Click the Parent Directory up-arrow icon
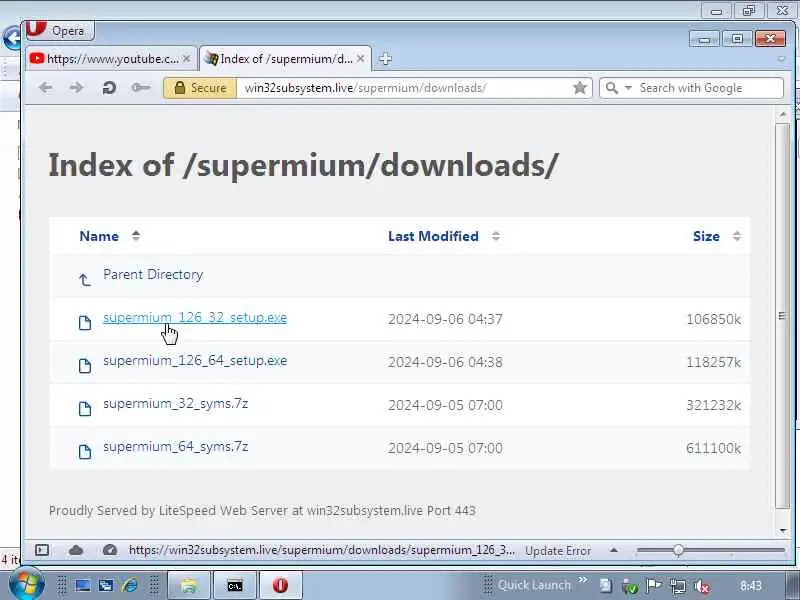Viewport: 800px width, 600px height. [x=85, y=279]
